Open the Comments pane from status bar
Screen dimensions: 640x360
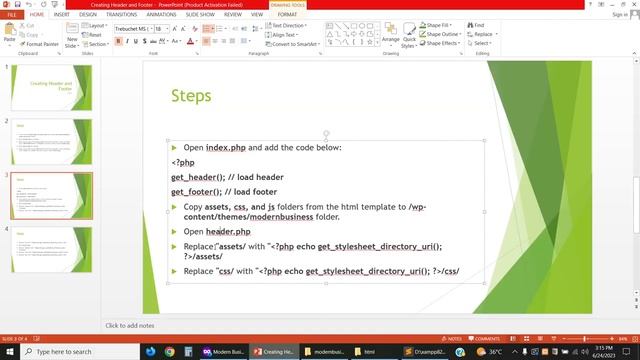(x=484, y=339)
